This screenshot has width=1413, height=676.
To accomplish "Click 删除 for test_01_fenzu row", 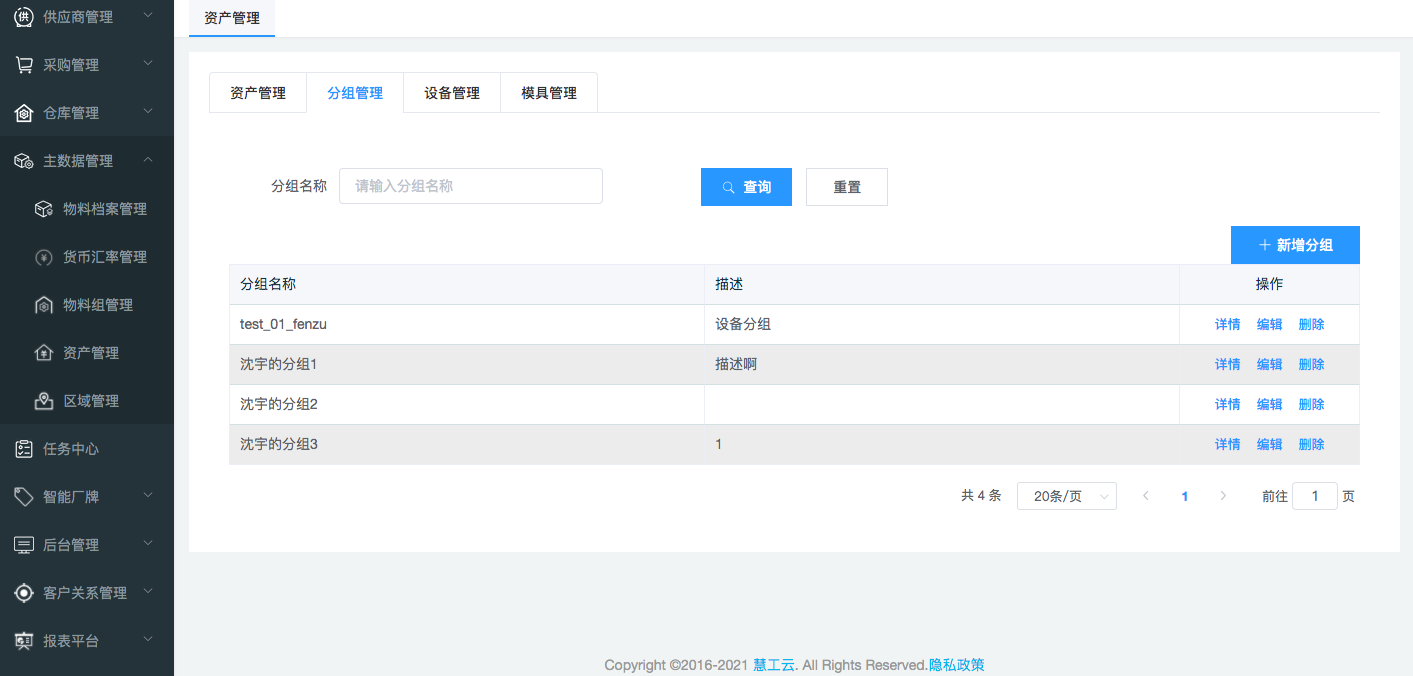I will tap(1311, 324).
